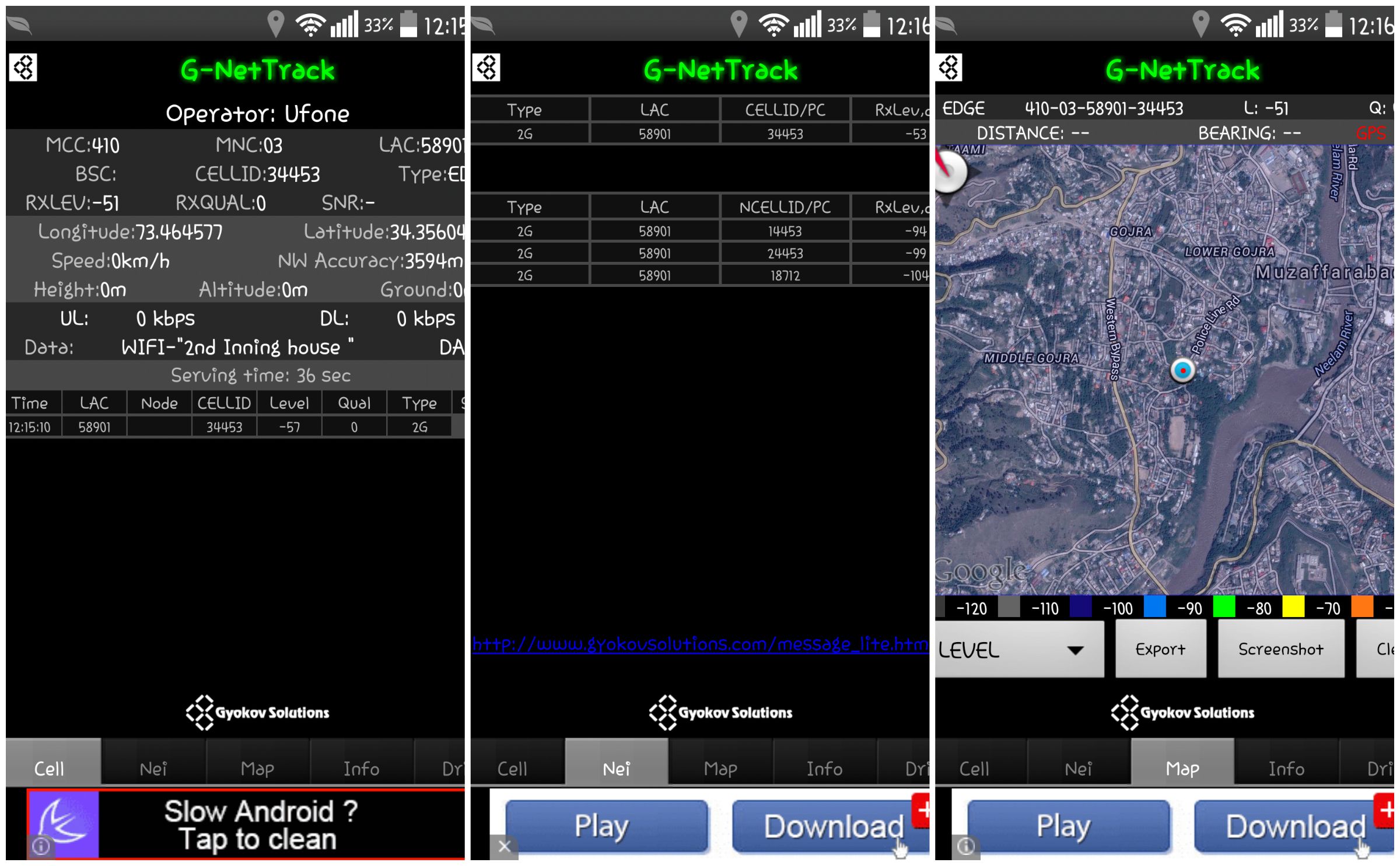Tap CELLID/PC column header in serving table
The height and width of the screenshot is (866, 1400).
click(786, 110)
